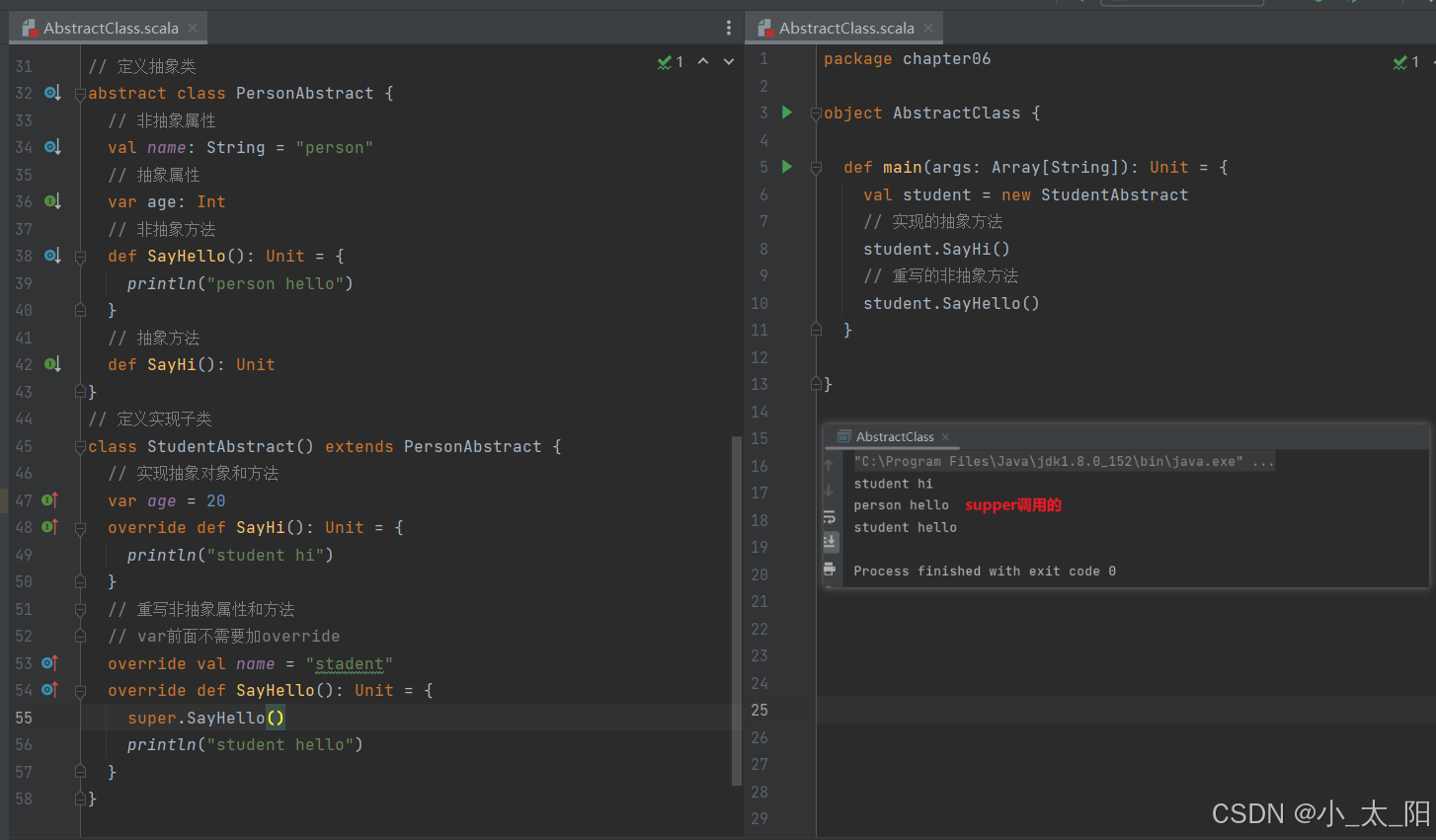Toggle soft-wrap in run console

pos(829,516)
